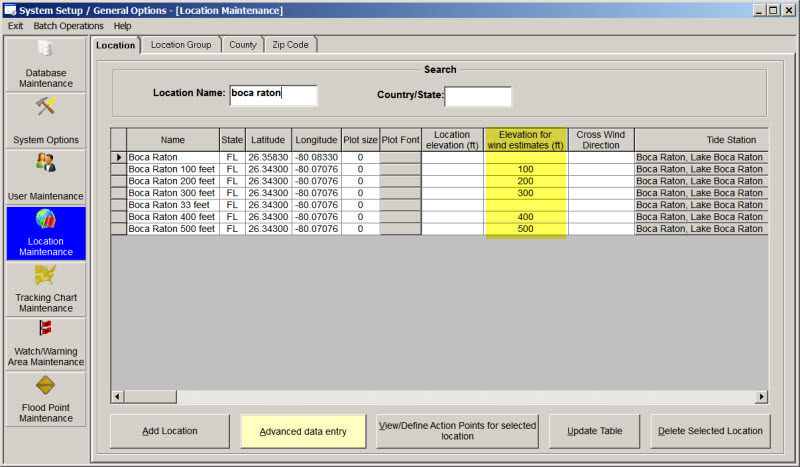The width and height of the screenshot is (800, 467).
Task: Click the application icon in the title bar
Action: 9,10
